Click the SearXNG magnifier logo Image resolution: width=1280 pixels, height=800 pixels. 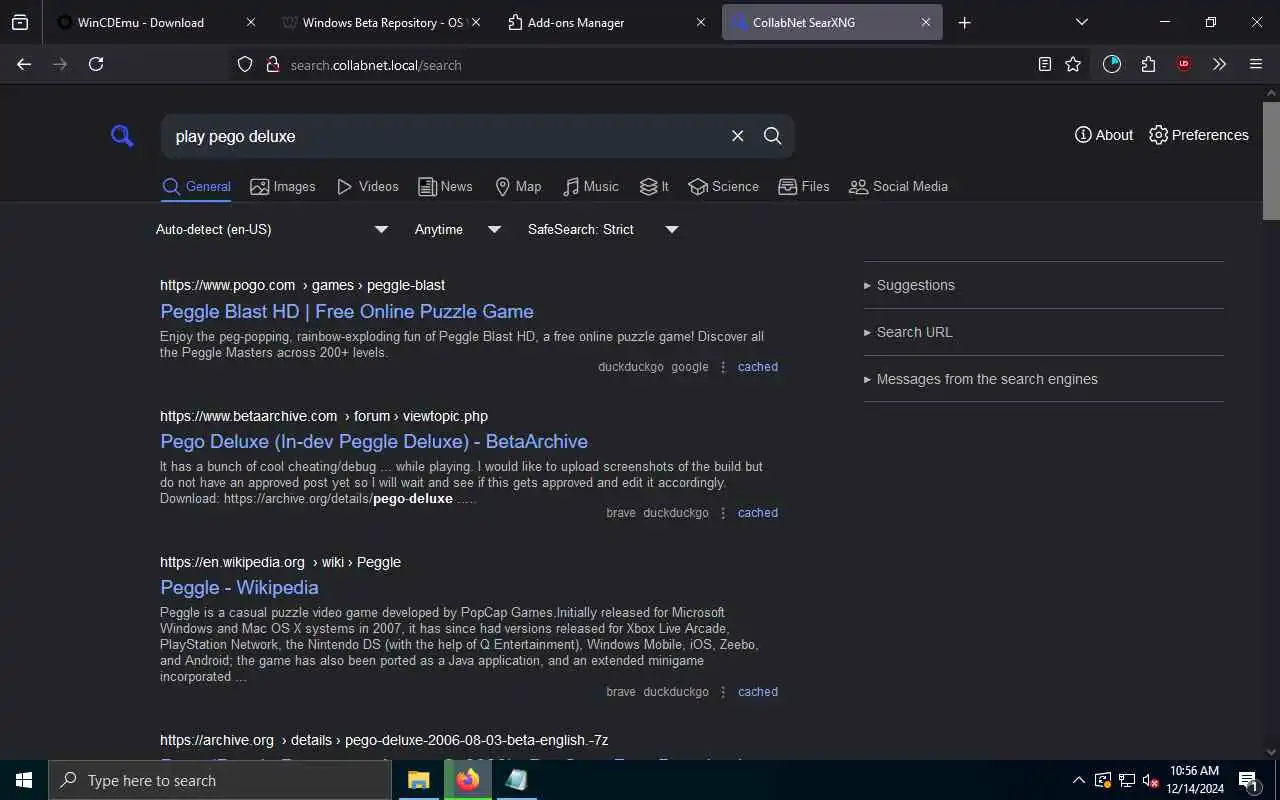pyautogui.click(x=122, y=136)
